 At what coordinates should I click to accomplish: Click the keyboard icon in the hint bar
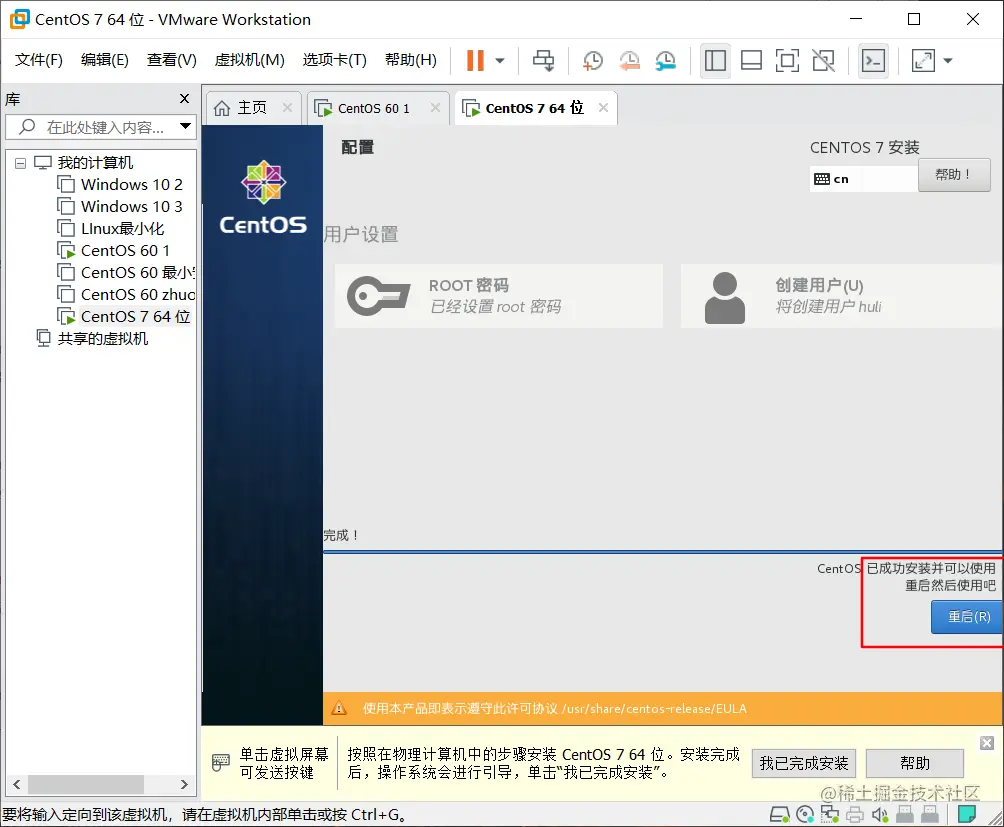[220, 762]
